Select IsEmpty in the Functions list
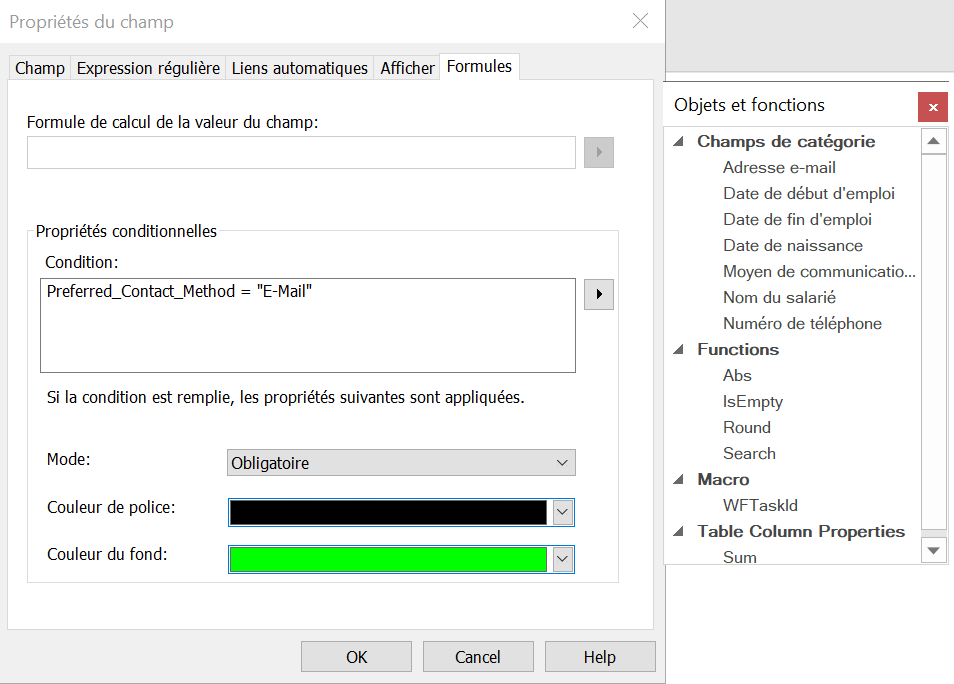Image resolution: width=954 pixels, height=684 pixels. (x=752, y=402)
